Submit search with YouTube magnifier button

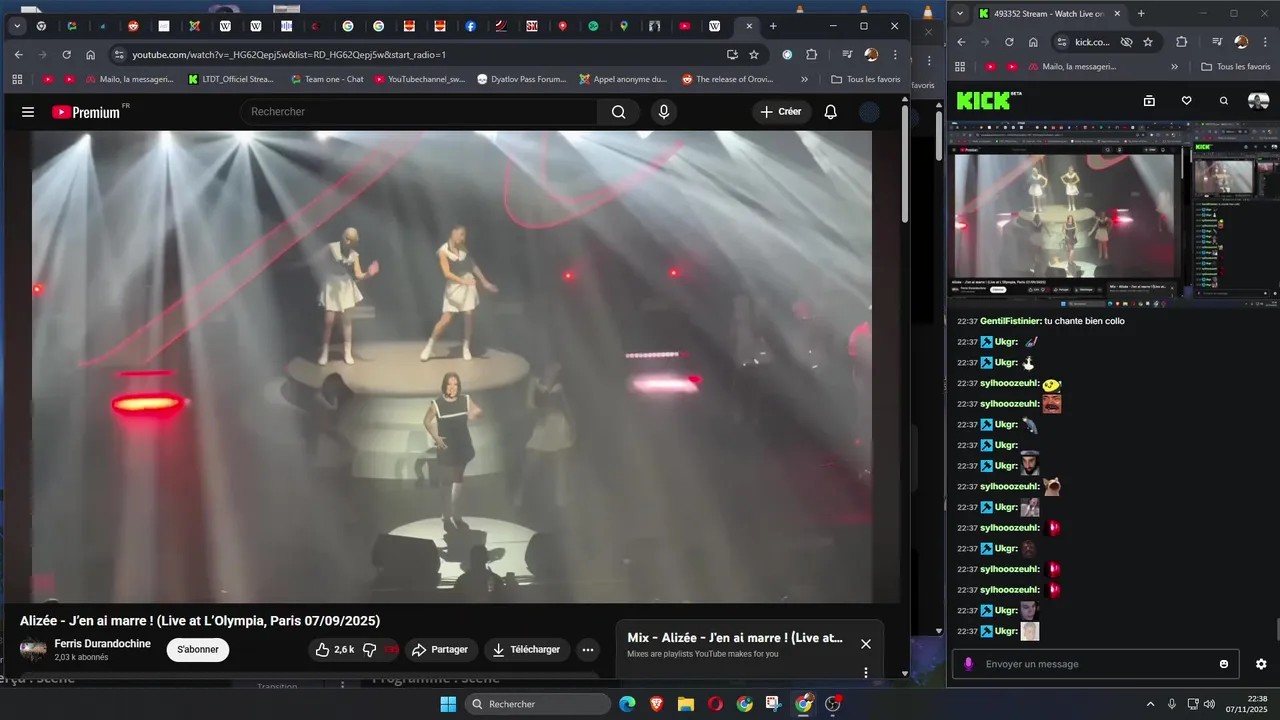(619, 112)
